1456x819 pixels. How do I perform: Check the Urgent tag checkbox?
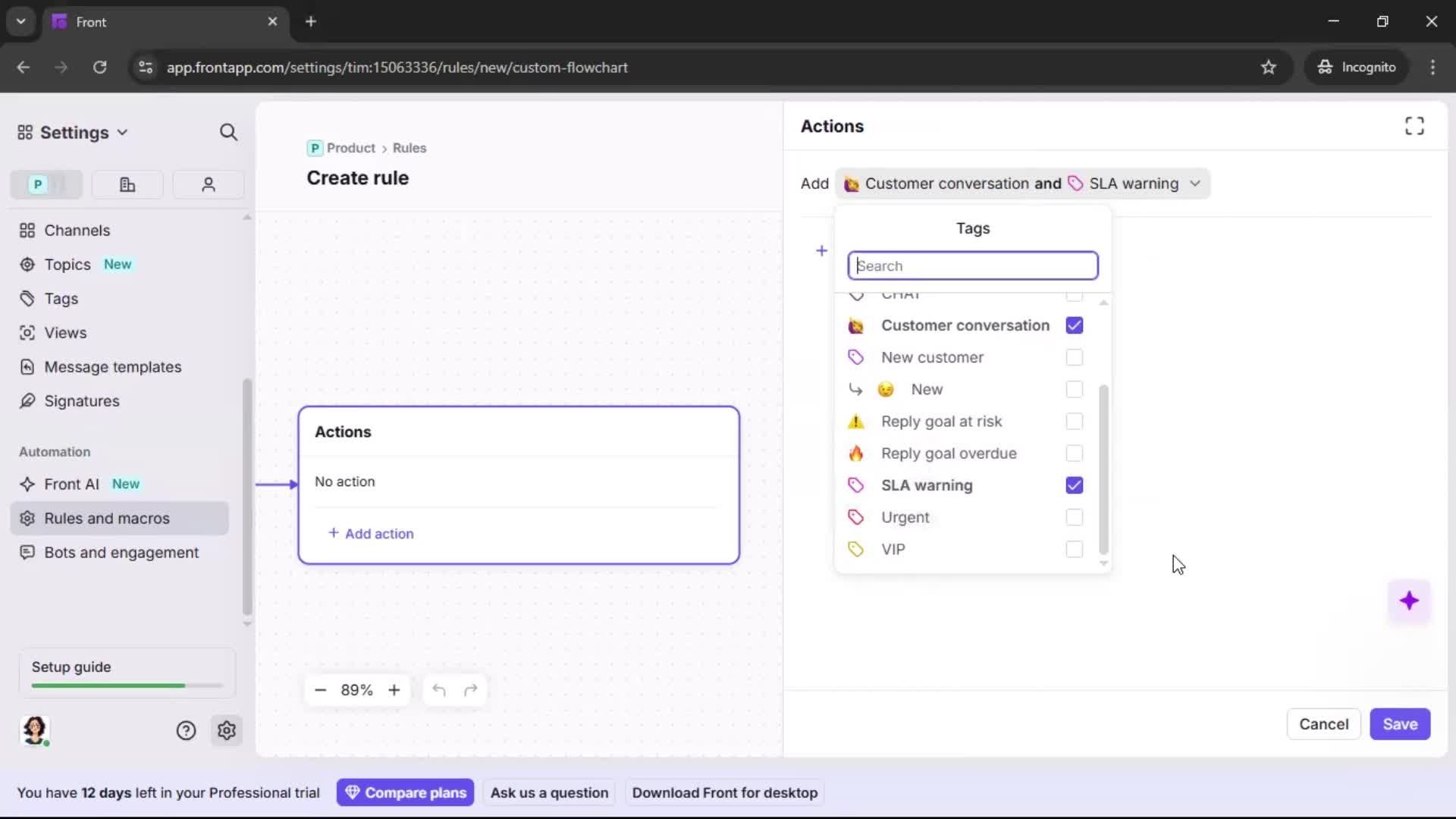point(1074,517)
